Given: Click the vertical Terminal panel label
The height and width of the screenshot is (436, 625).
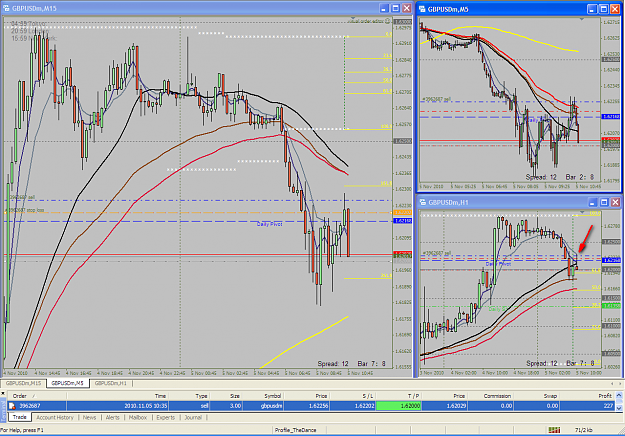Looking at the screenshot, I should coord(3,412).
